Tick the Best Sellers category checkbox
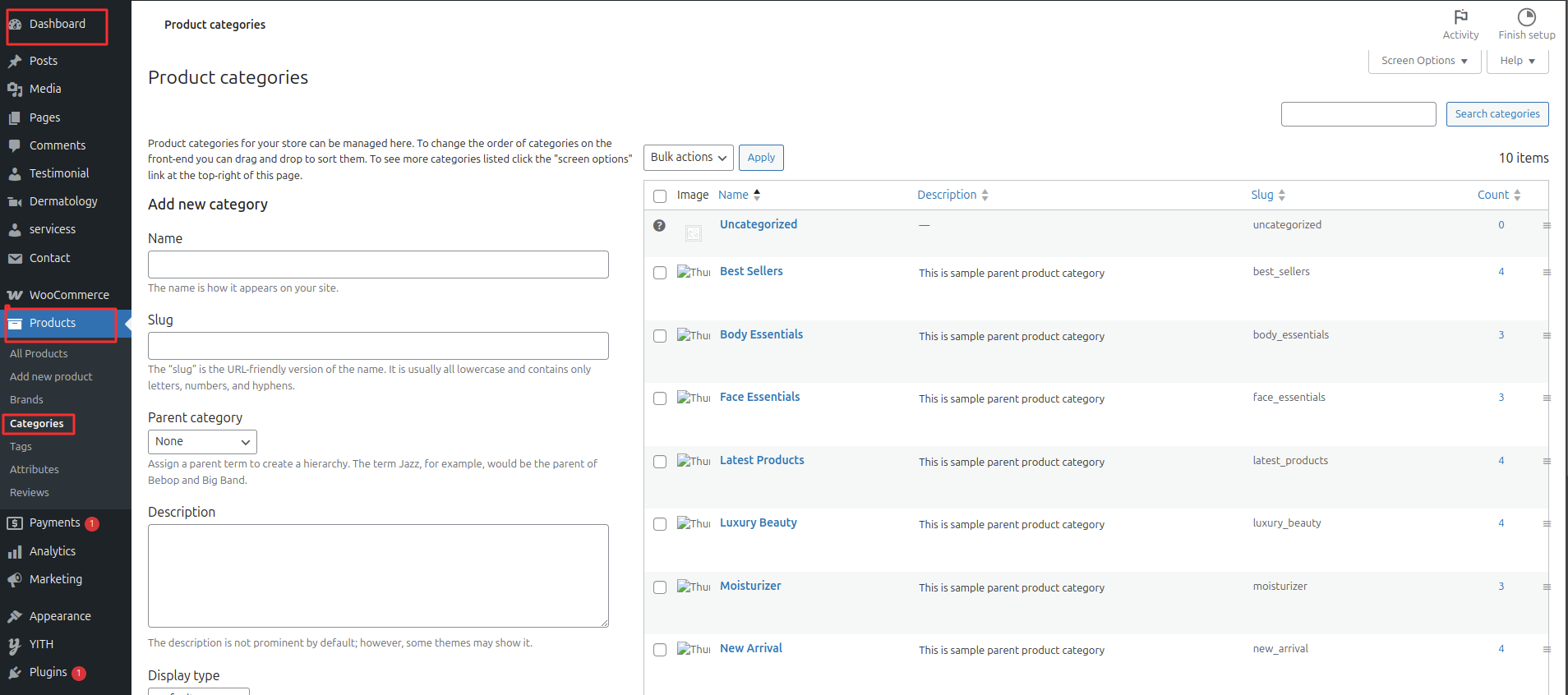Image resolution: width=1568 pixels, height=695 pixels. click(660, 273)
